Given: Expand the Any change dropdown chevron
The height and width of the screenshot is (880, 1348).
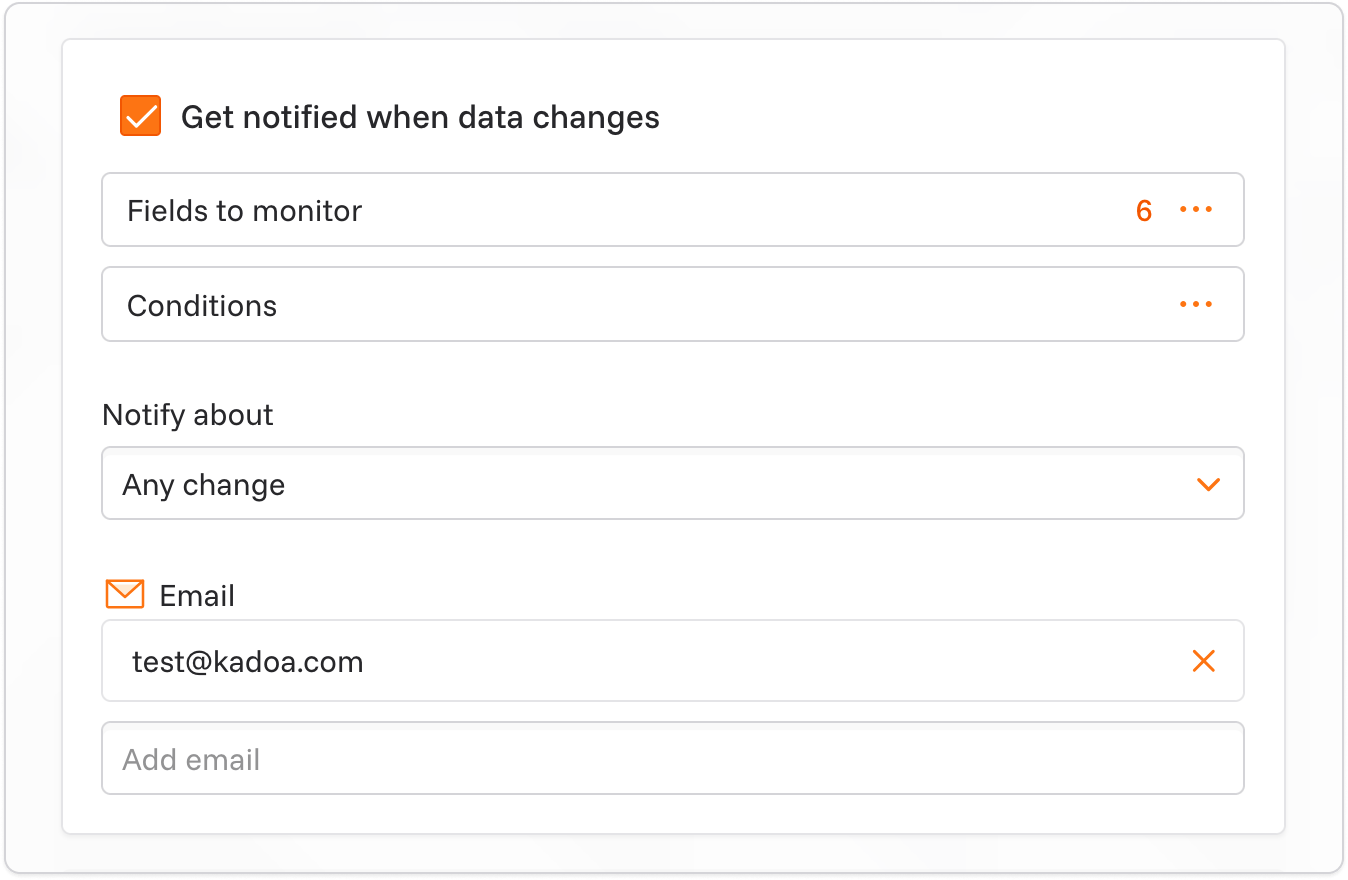Looking at the screenshot, I should point(1209,484).
